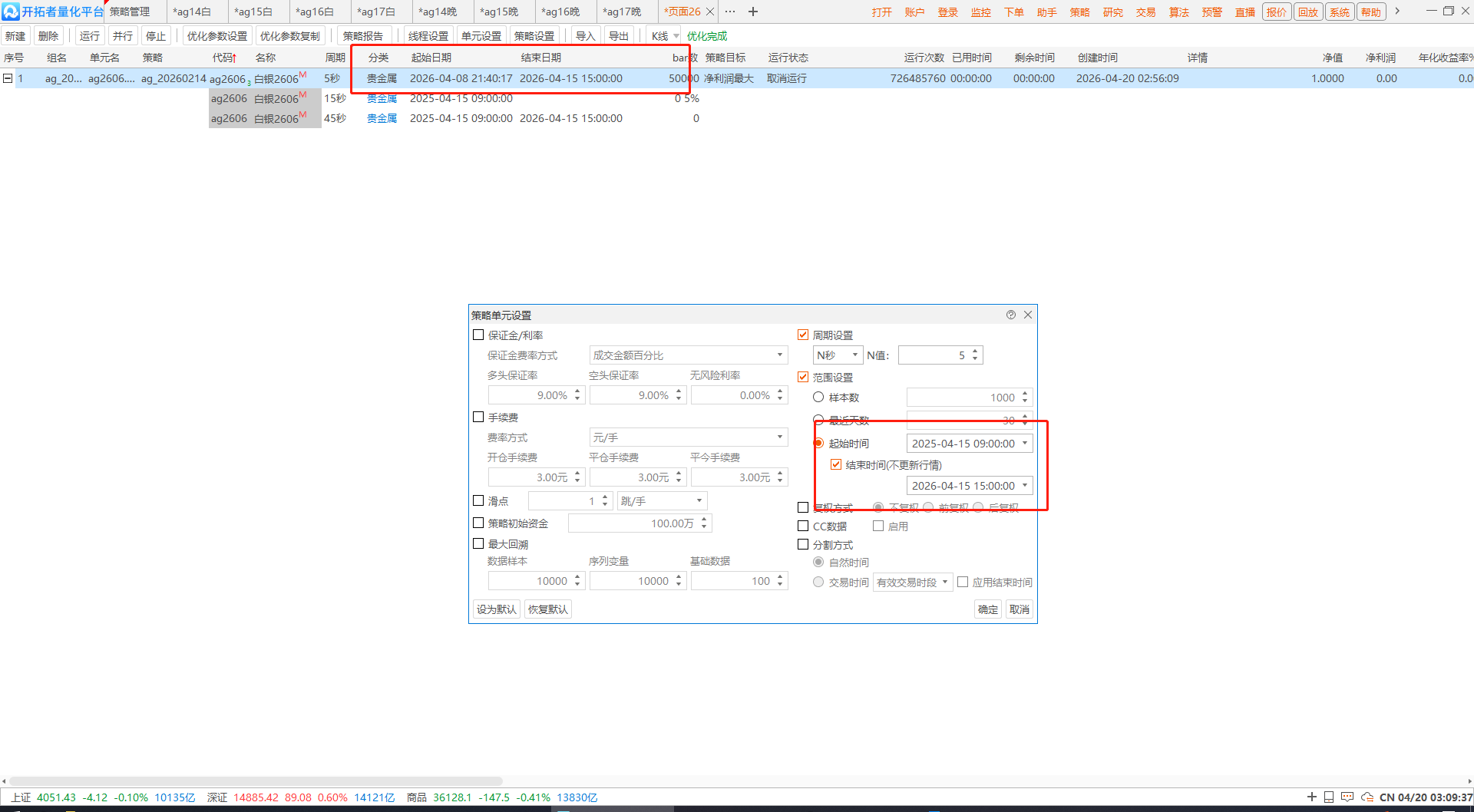Click the cloud sync icon in status bar
The height and width of the screenshot is (812, 1474).
pyautogui.click(x=1367, y=797)
